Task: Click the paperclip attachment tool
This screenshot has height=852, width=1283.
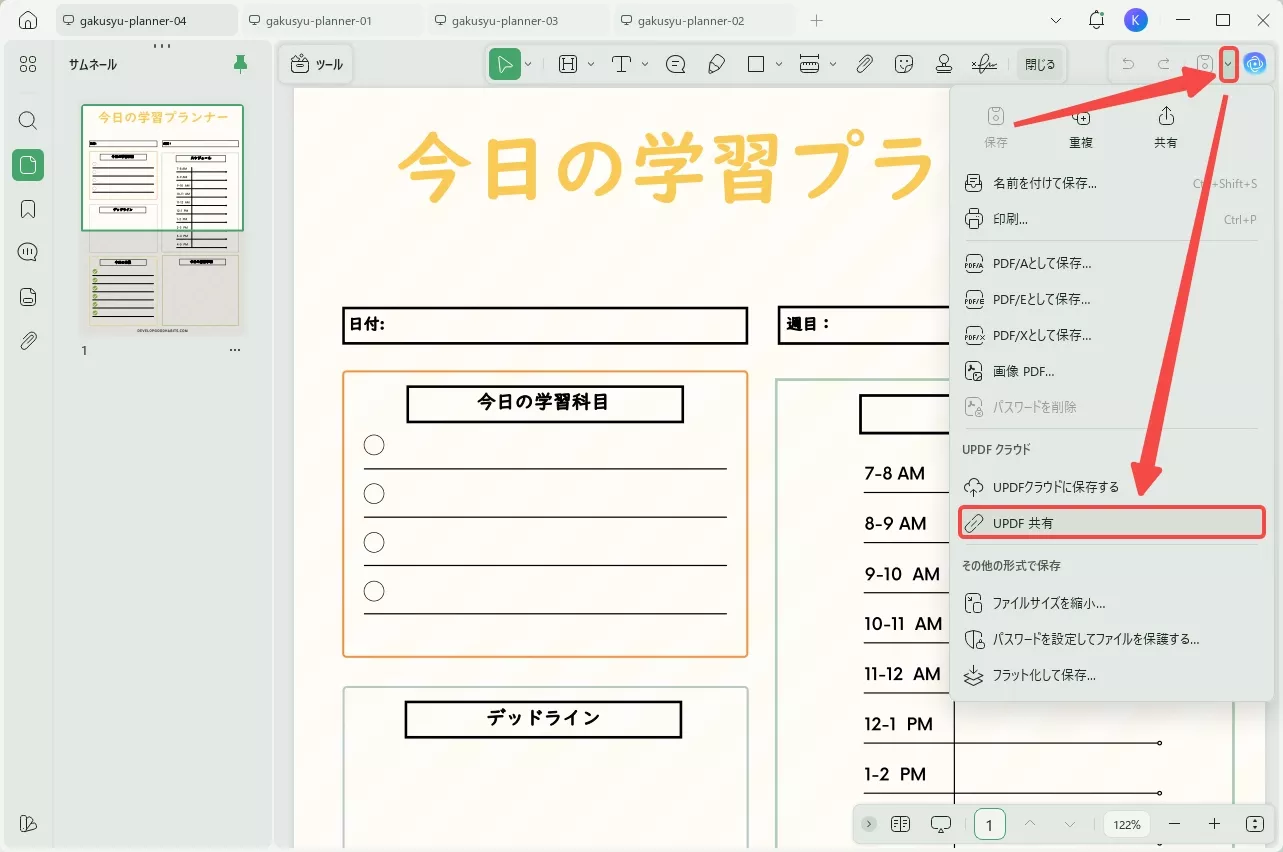Action: tap(864, 63)
